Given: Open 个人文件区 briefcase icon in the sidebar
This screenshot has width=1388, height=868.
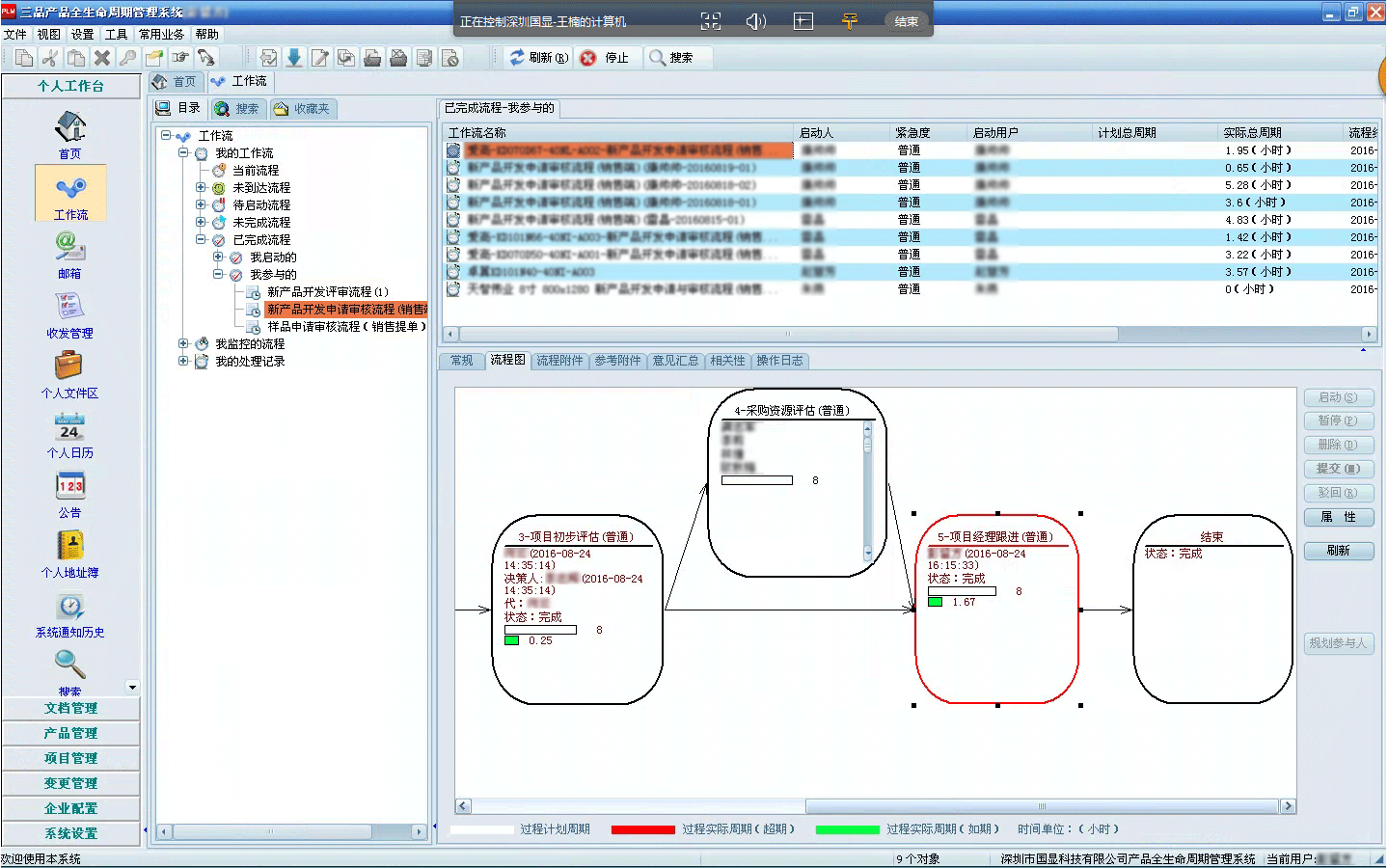Looking at the screenshot, I should pyautogui.click(x=69, y=366).
